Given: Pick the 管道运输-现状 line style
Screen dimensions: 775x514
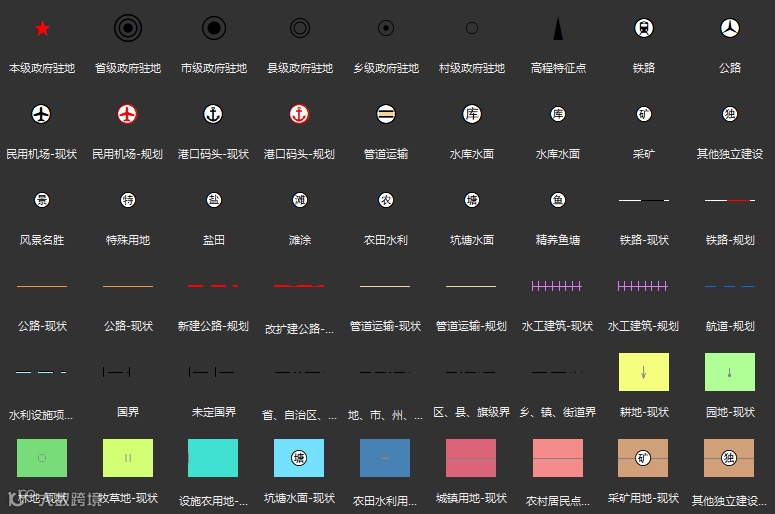Looking at the screenshot, I should click(385, 286).
